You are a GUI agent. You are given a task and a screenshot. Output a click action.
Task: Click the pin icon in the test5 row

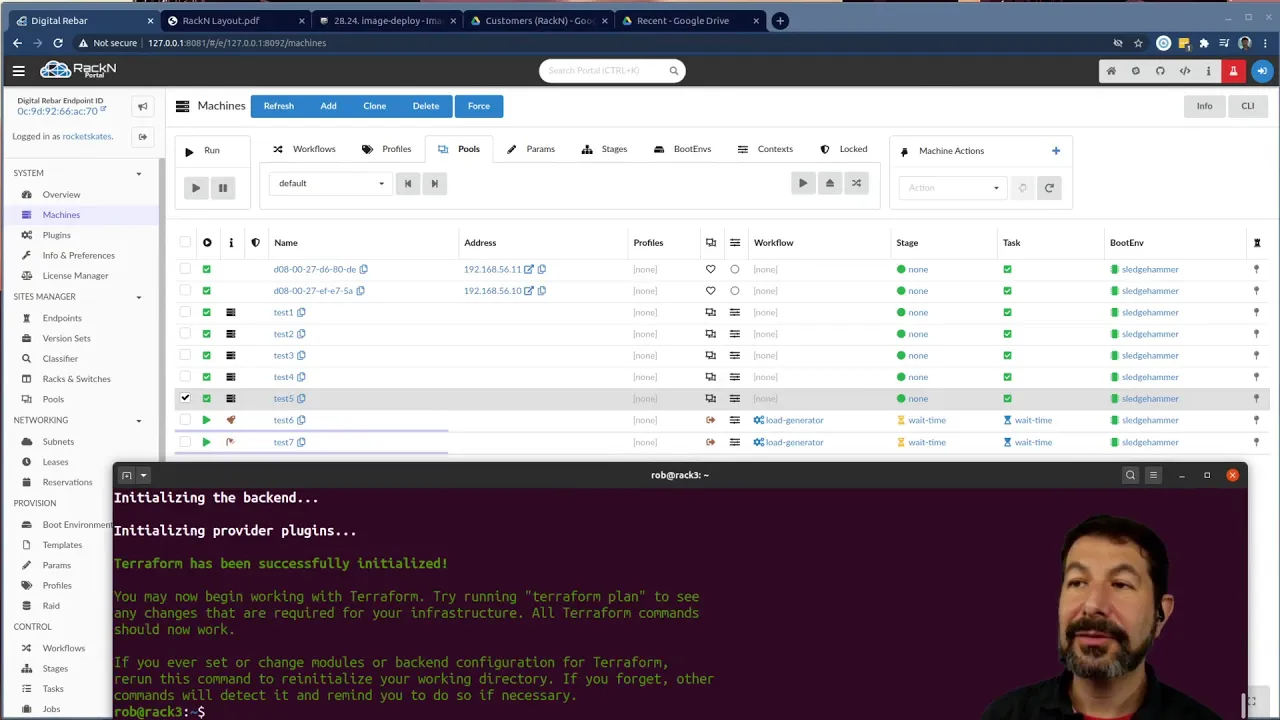[1257, 399]
